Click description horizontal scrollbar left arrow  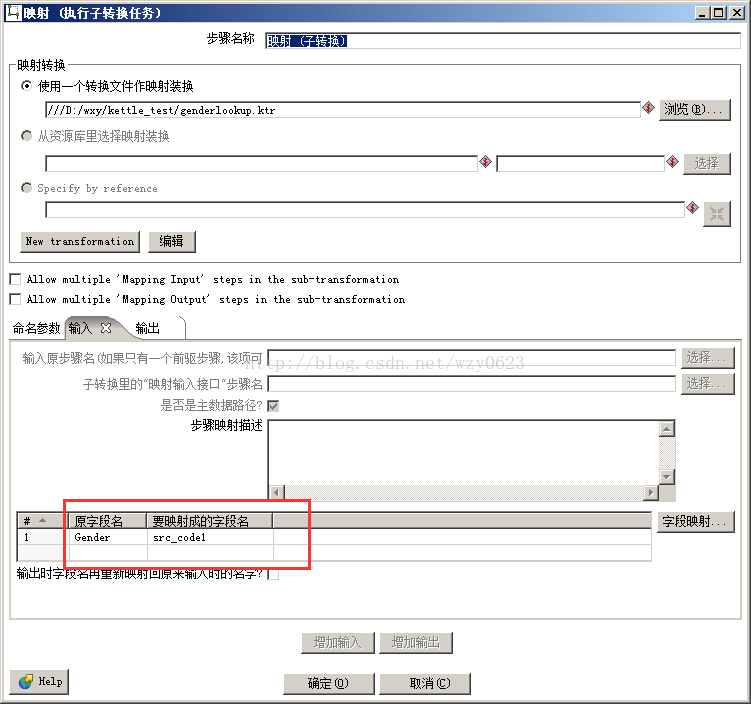tap(277, 492)
